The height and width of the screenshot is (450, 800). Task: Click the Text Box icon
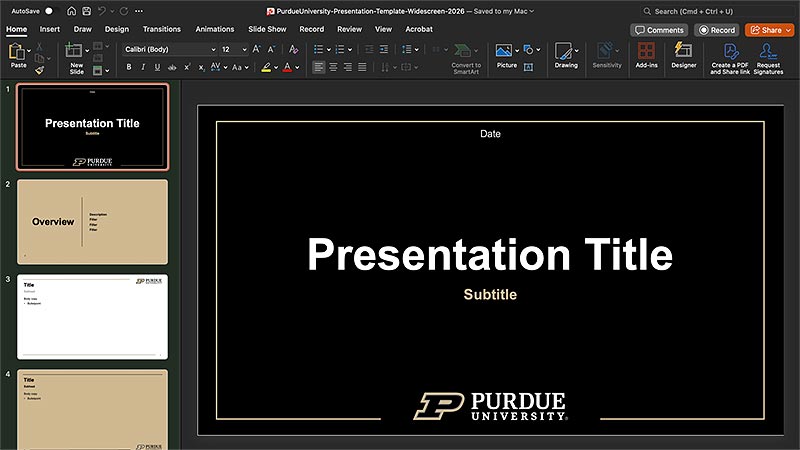529,67
